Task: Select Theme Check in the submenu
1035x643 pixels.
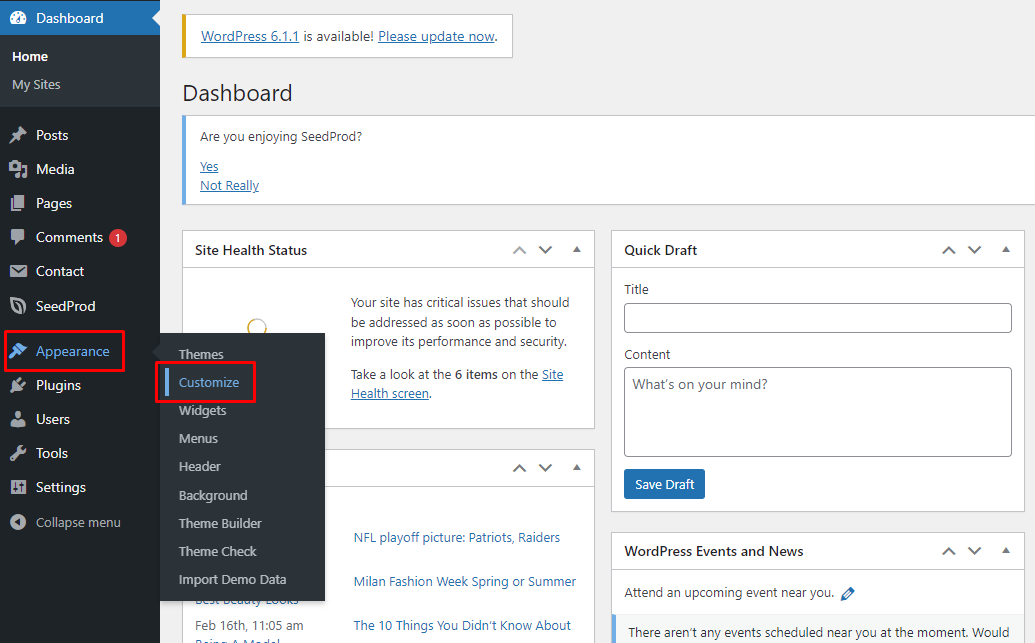Action: pos(217,551)
